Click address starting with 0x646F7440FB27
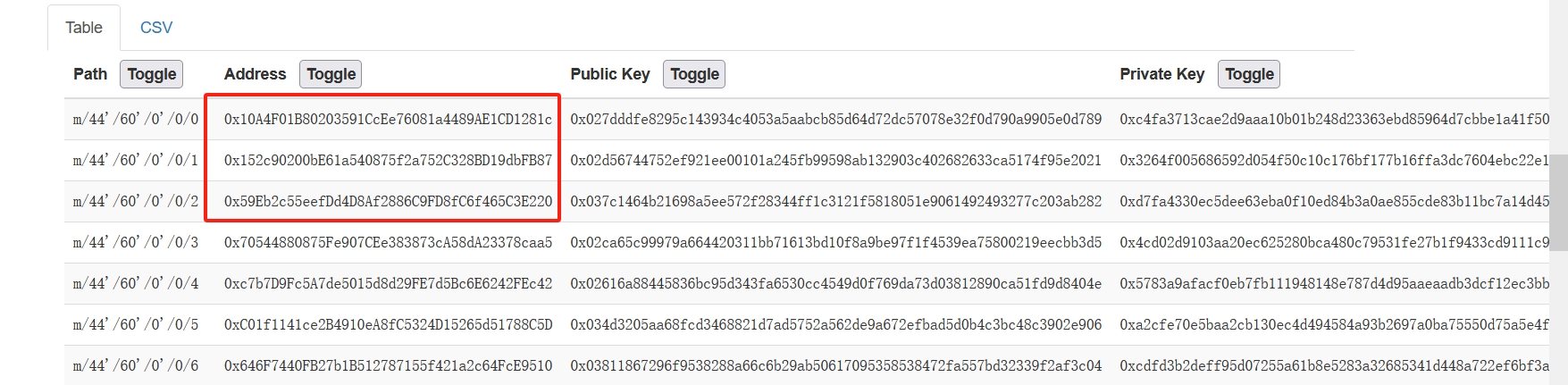 tap(388, 365)
